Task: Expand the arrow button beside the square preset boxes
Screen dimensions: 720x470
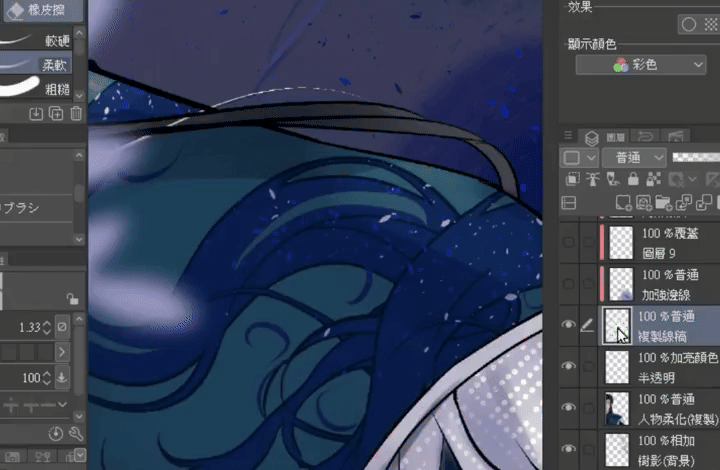Action: (62, 352)
